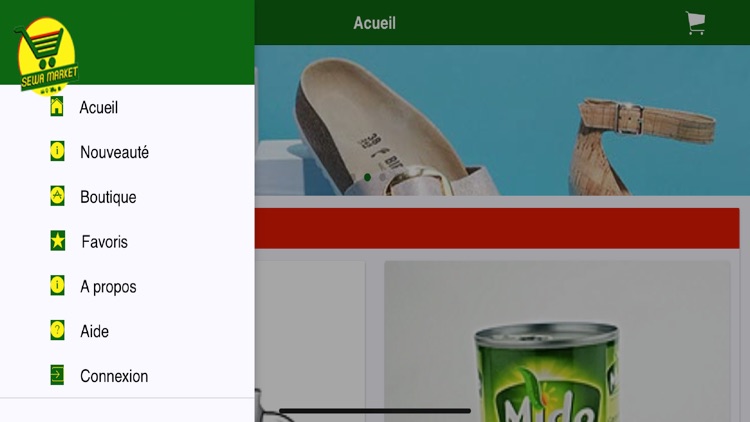Screen dimensions: 750x422
Task: Click the question mark icon beside Aide
Action: point(57,331)
